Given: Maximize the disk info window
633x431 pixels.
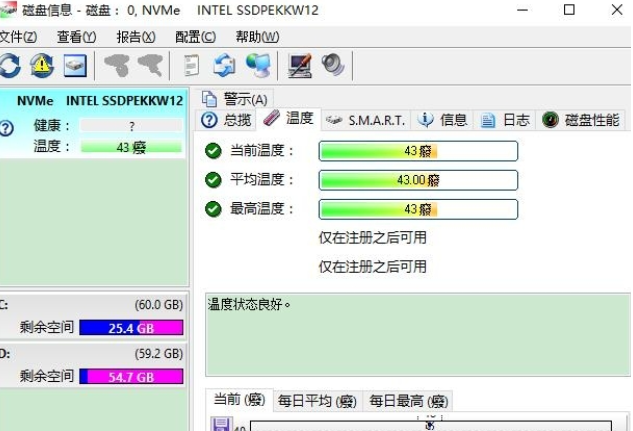Looking at the screenshot, I should pos(569,10).
